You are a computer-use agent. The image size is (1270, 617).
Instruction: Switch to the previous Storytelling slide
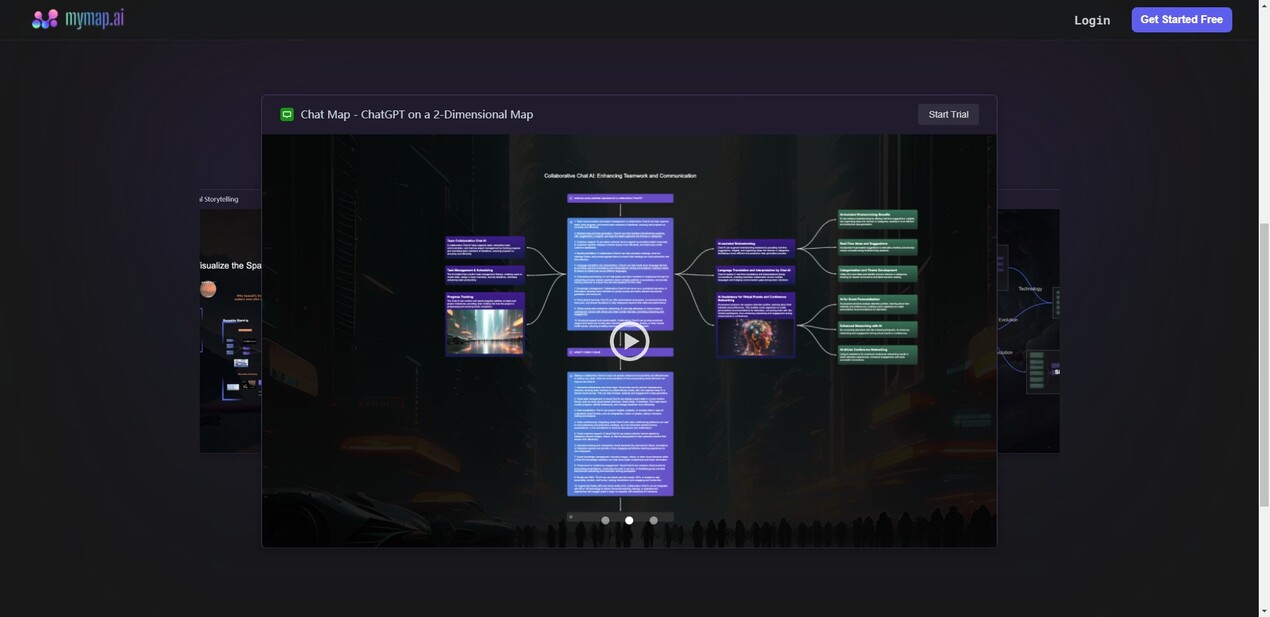point(230,320)
